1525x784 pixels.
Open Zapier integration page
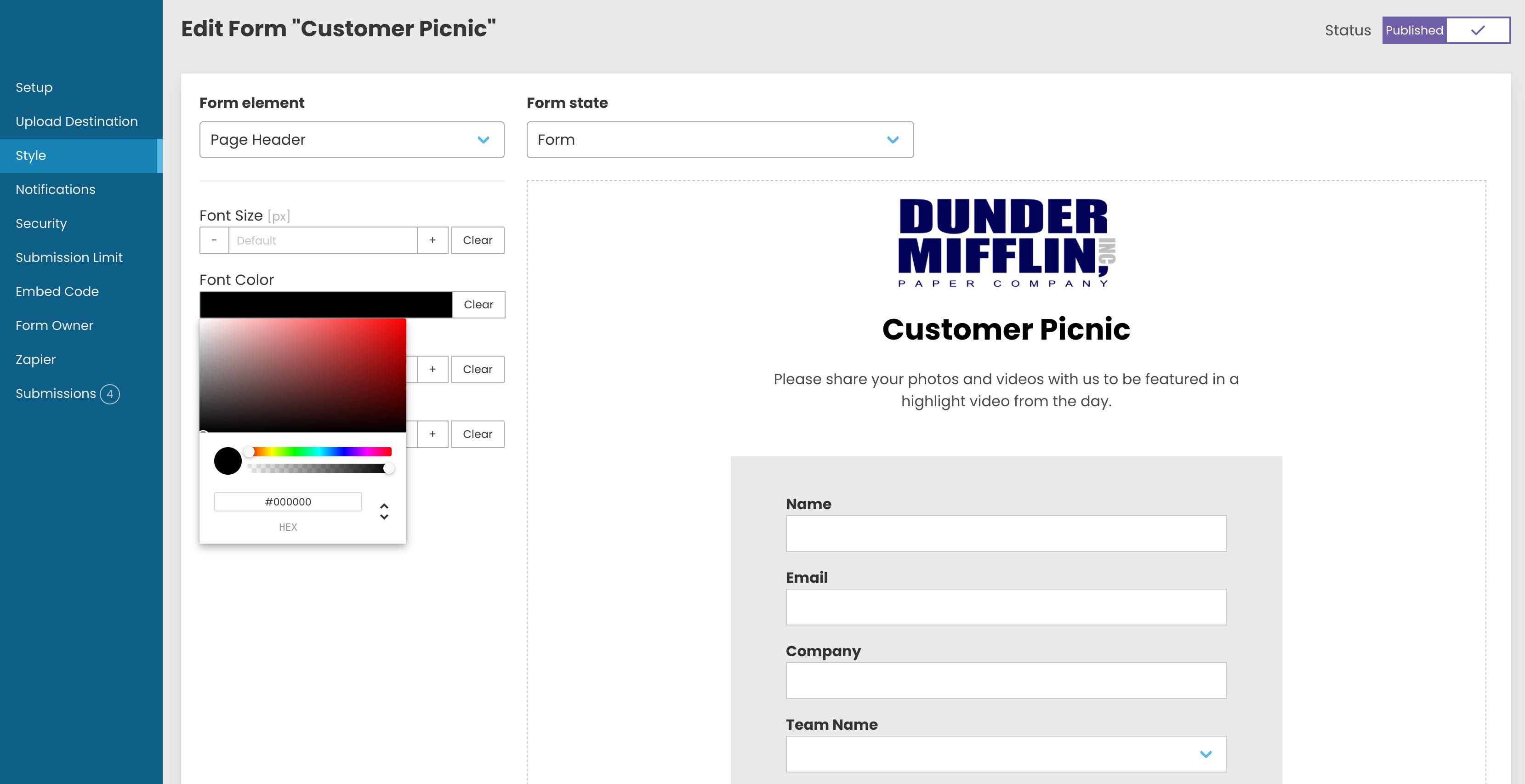(35, 359)
